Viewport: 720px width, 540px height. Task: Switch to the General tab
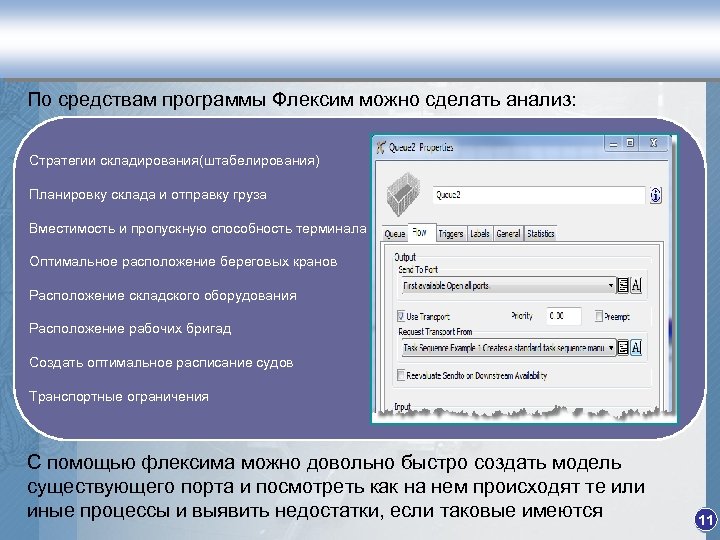(x=508, y=234)
